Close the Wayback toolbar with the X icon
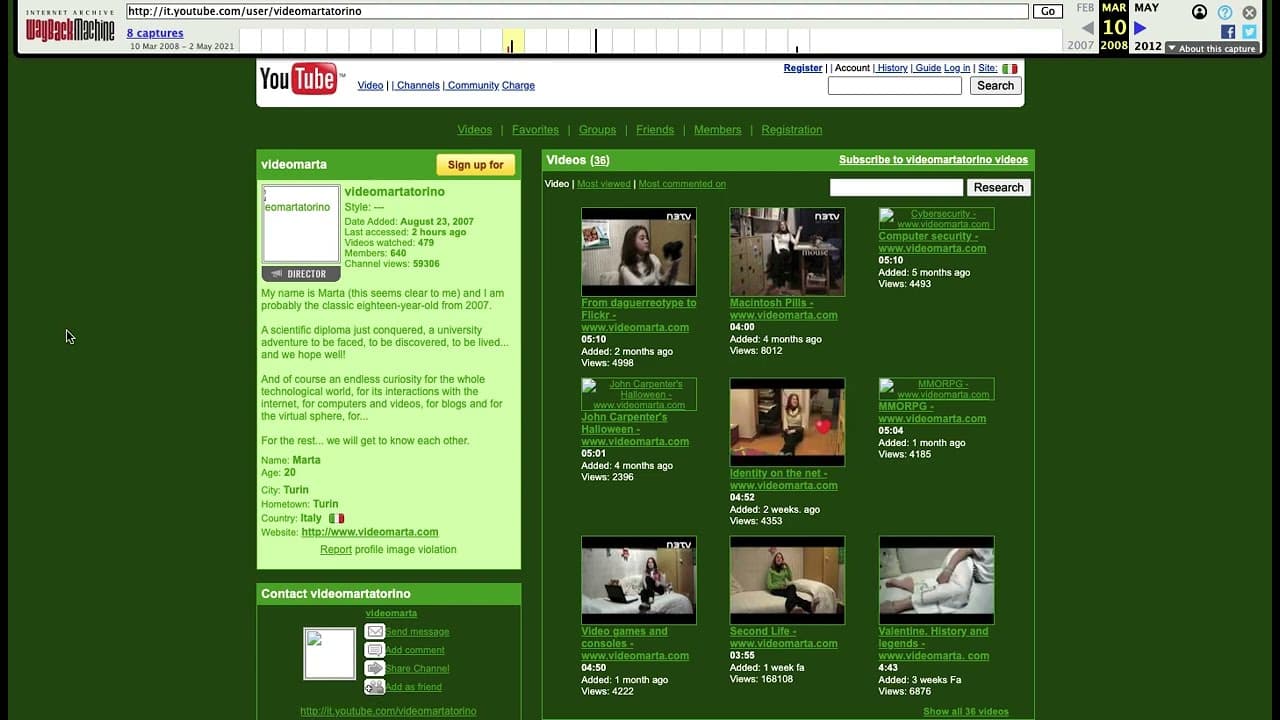The height and width of the screenshot is (720, 1280). [x=1249, y=12]
